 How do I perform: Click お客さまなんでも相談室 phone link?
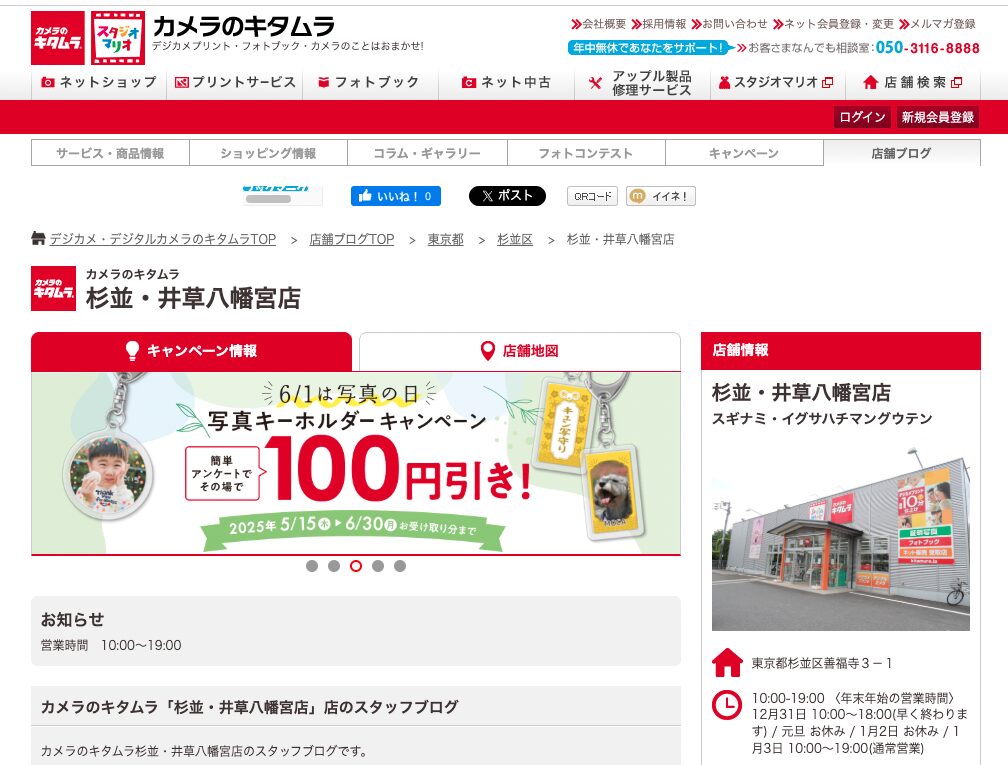pos(858,48)
